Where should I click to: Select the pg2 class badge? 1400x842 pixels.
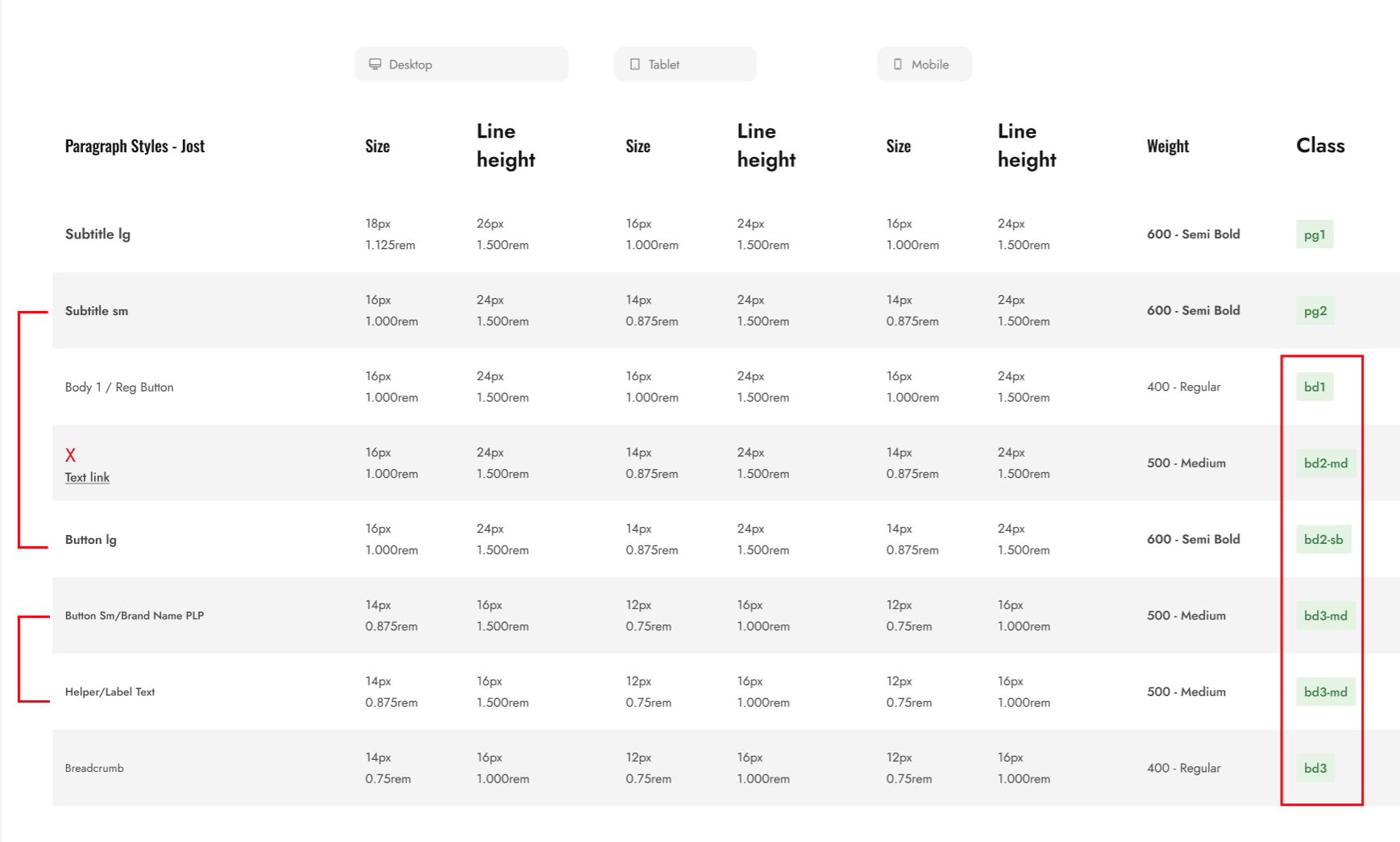click(x=1315, y=311)
